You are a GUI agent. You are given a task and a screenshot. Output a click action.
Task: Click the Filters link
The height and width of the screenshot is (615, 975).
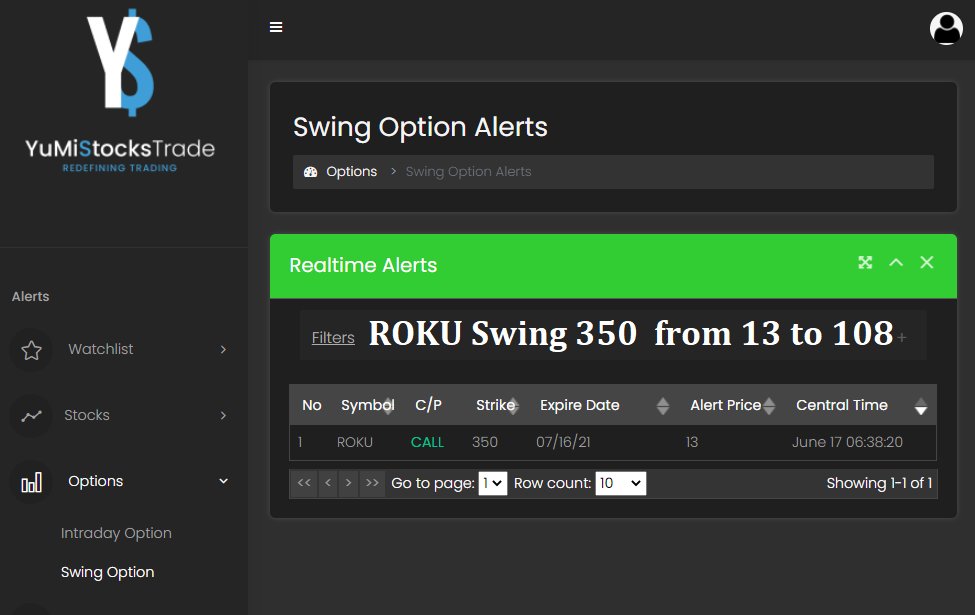333,338
